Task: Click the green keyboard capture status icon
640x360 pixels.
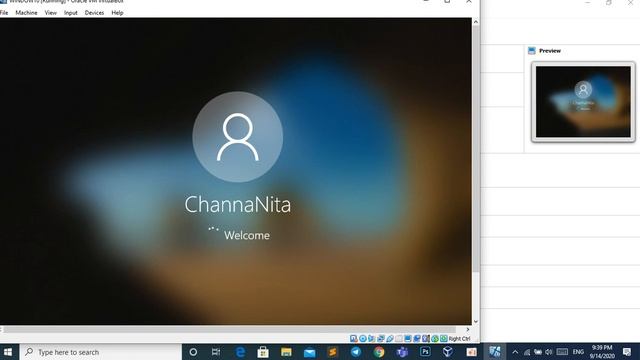Action: point(444,338)
